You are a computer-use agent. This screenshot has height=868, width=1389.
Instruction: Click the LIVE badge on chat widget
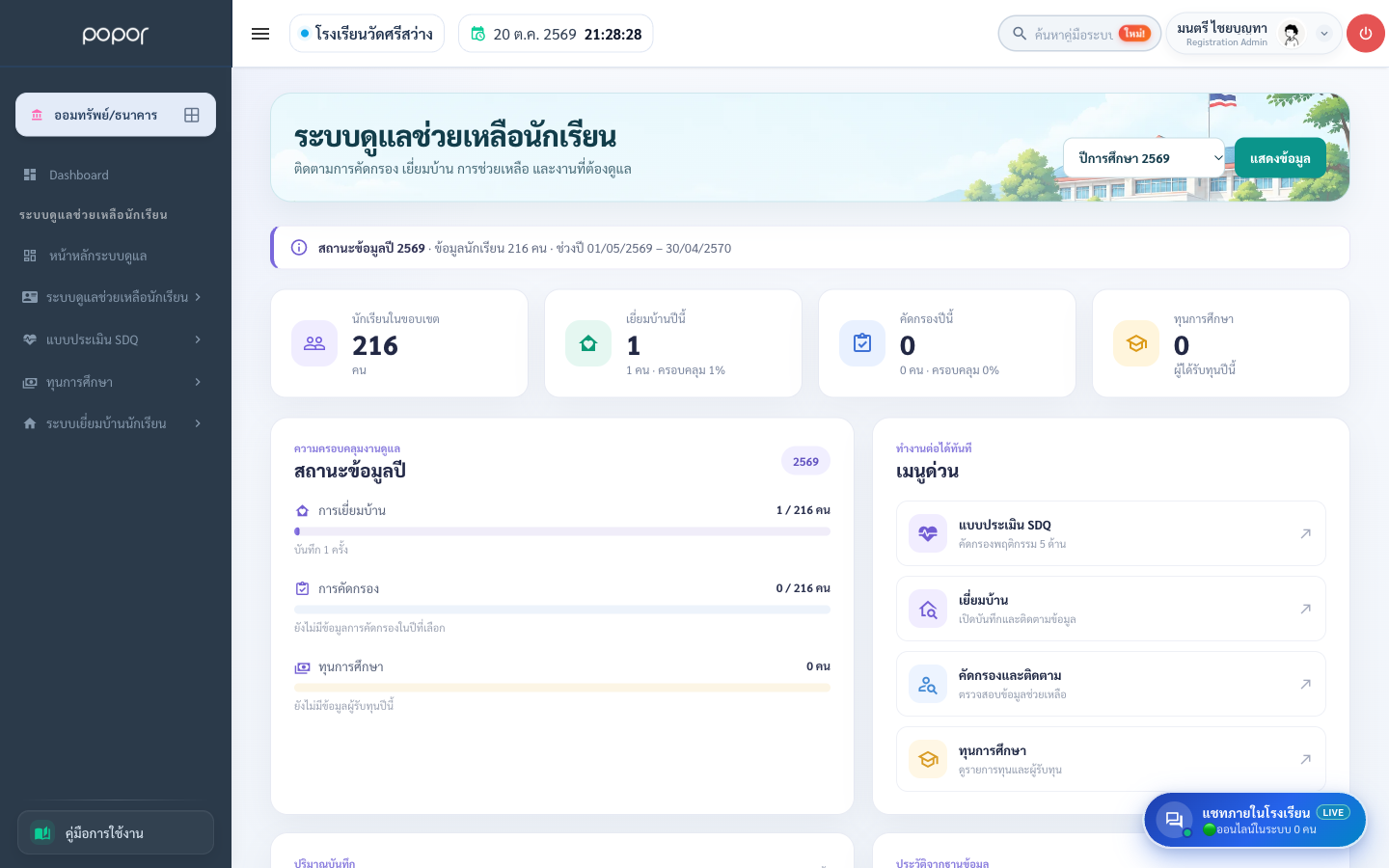(1333, 812)
